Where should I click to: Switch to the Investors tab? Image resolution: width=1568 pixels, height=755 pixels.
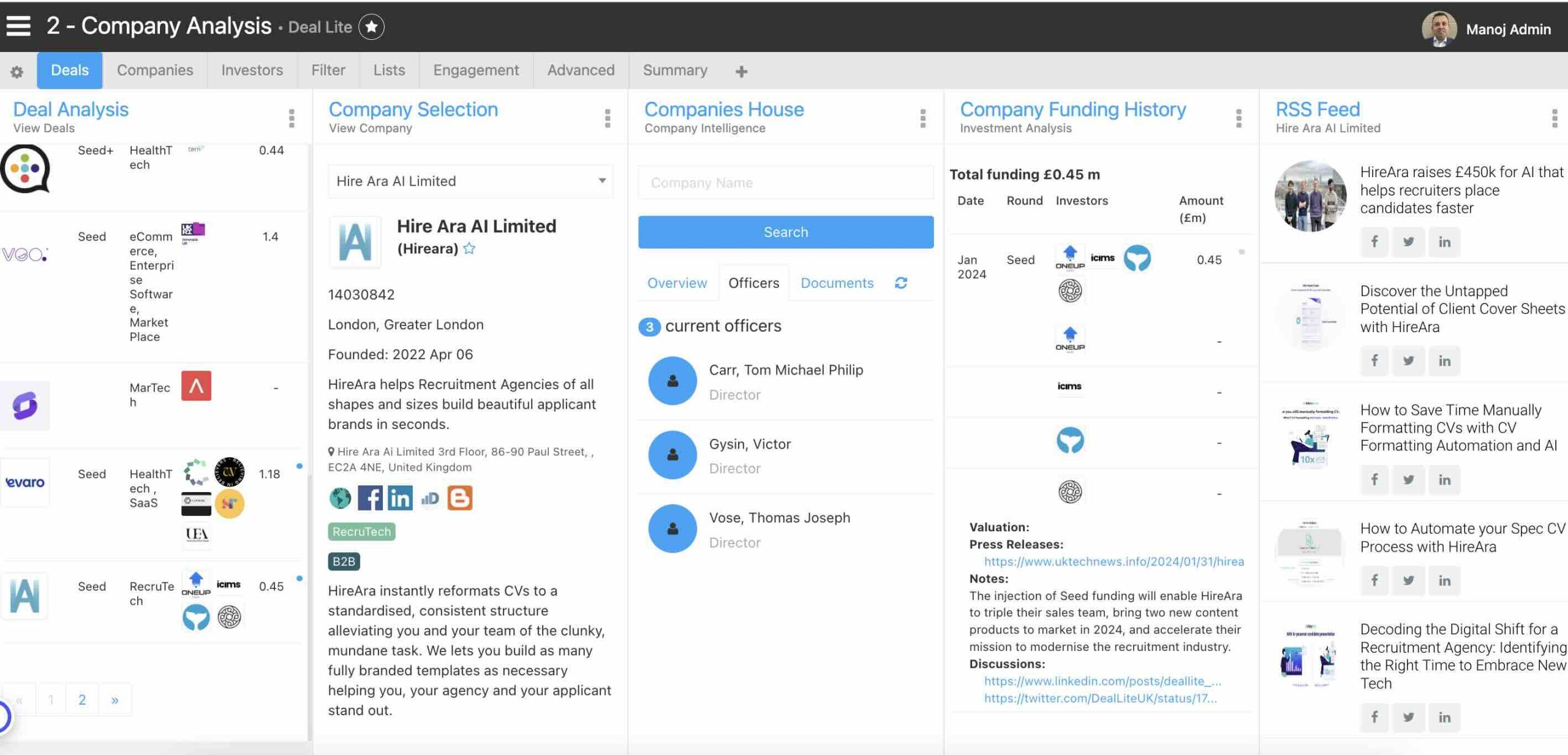(252, 70)
